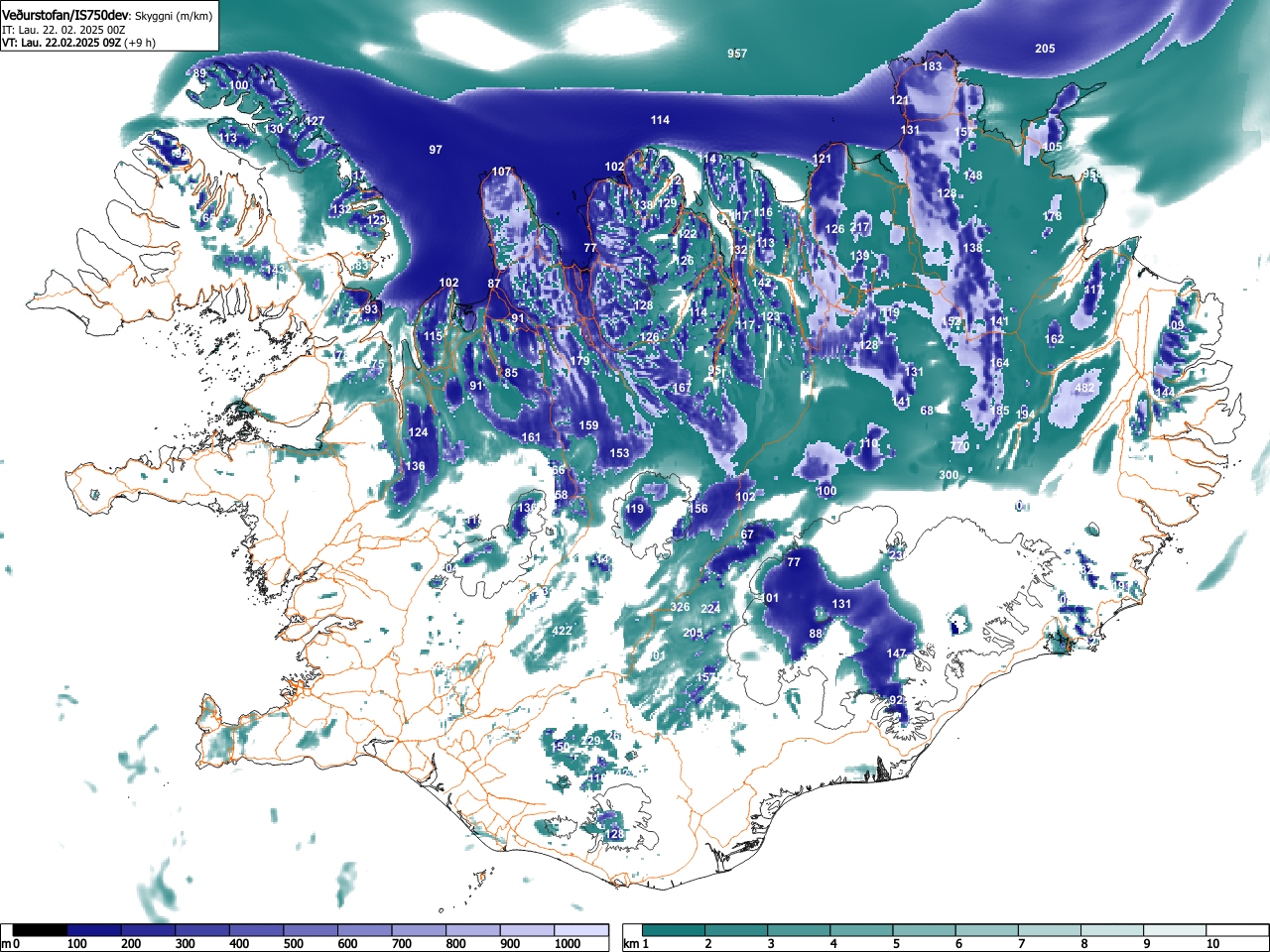Click the visibility value 88 on the map
The image size is (1270, 952).
click(816, 634)
